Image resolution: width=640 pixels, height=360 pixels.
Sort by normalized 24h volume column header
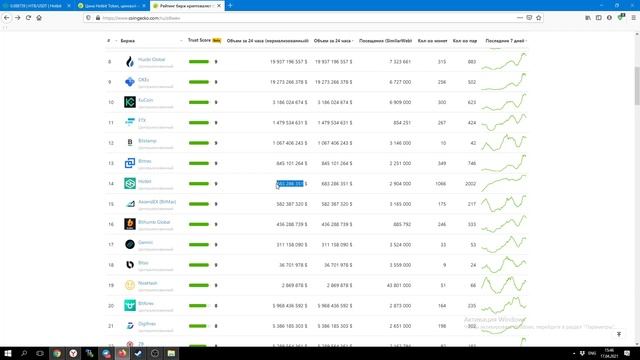click(267, 41)
